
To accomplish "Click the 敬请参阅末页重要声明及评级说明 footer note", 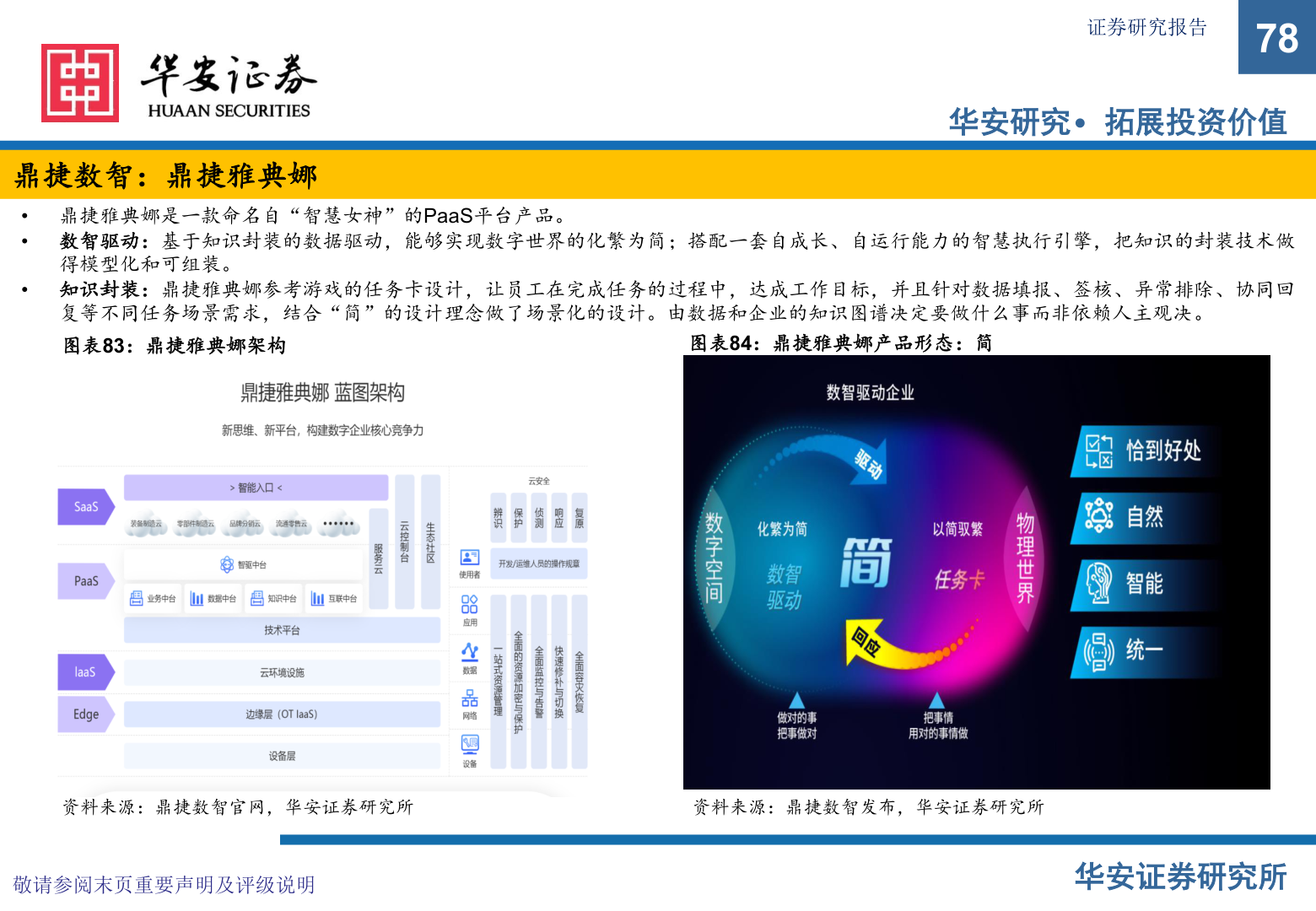I will [164, 885].
